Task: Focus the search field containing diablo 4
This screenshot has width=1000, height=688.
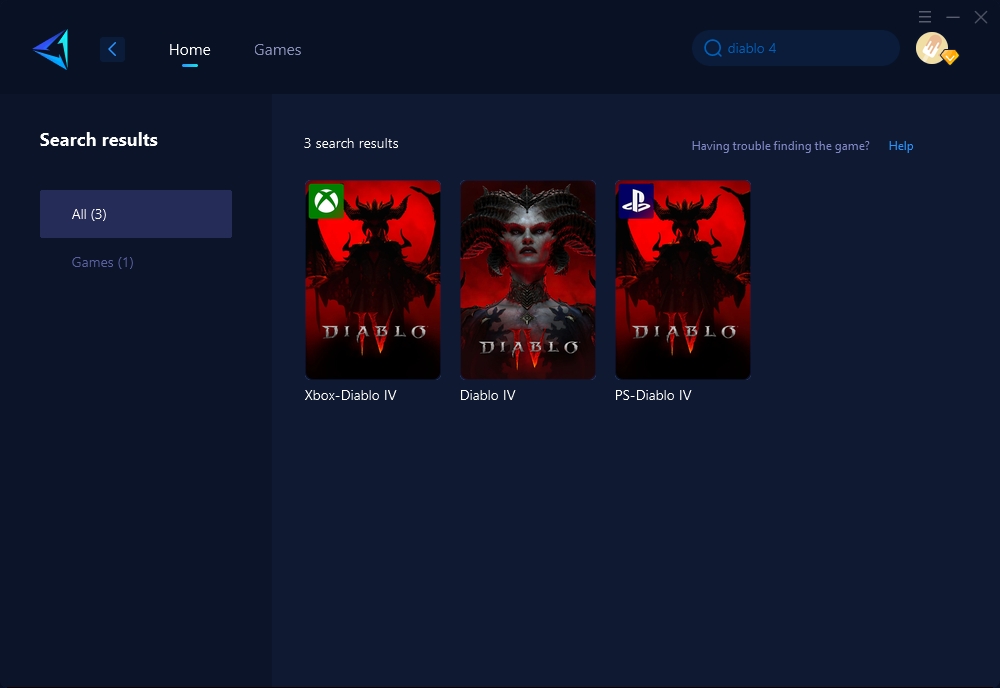Action: click(796, 48)
